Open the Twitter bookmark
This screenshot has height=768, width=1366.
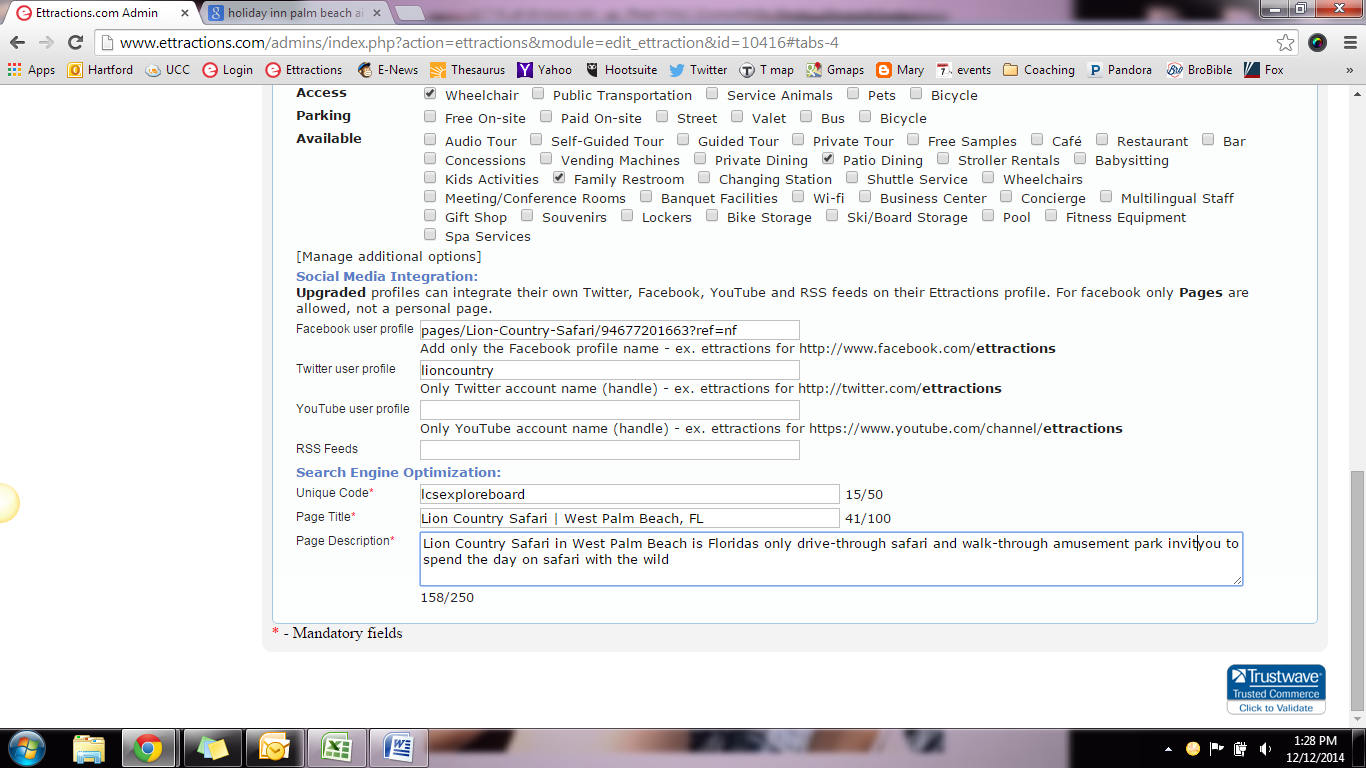pos(697,70)
